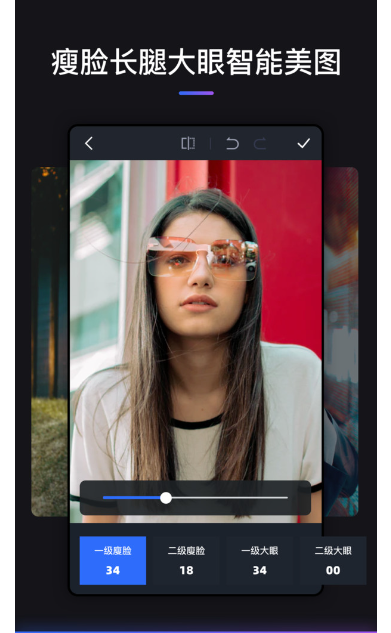
Task: Undo the last edit with the undo arrow
Action: click(232, 143)
